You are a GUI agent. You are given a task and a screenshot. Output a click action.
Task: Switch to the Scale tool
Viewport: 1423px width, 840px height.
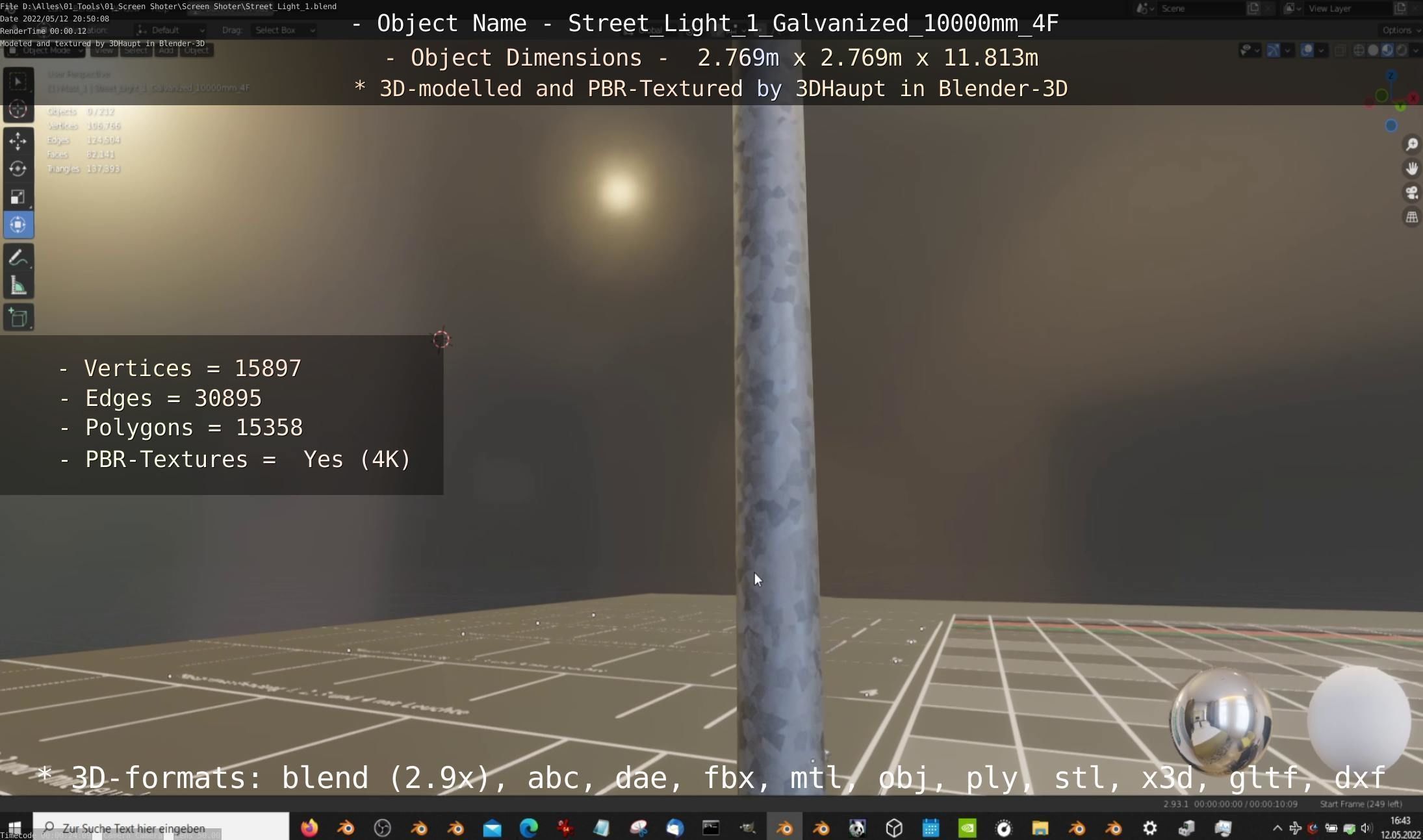point(18,196)
